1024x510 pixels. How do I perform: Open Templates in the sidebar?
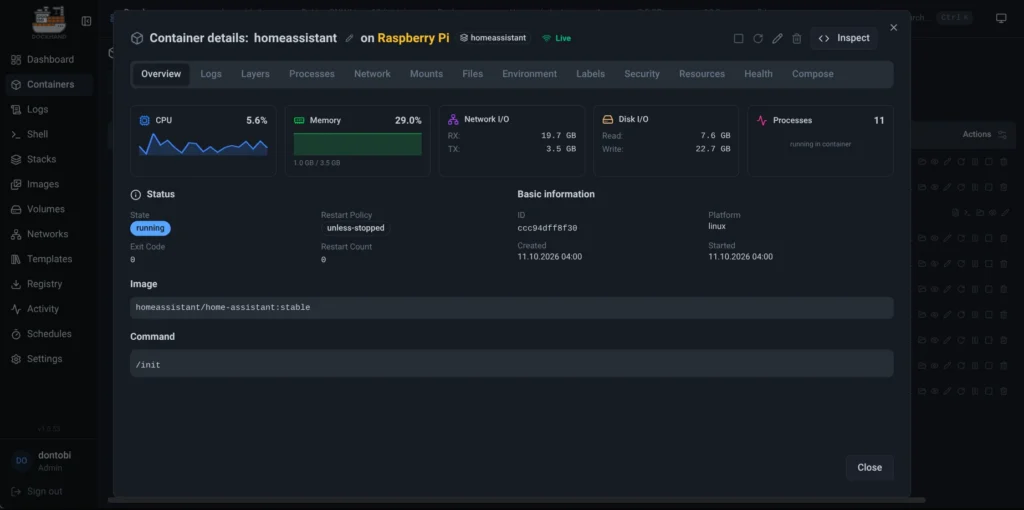click(x=48, y=259)
